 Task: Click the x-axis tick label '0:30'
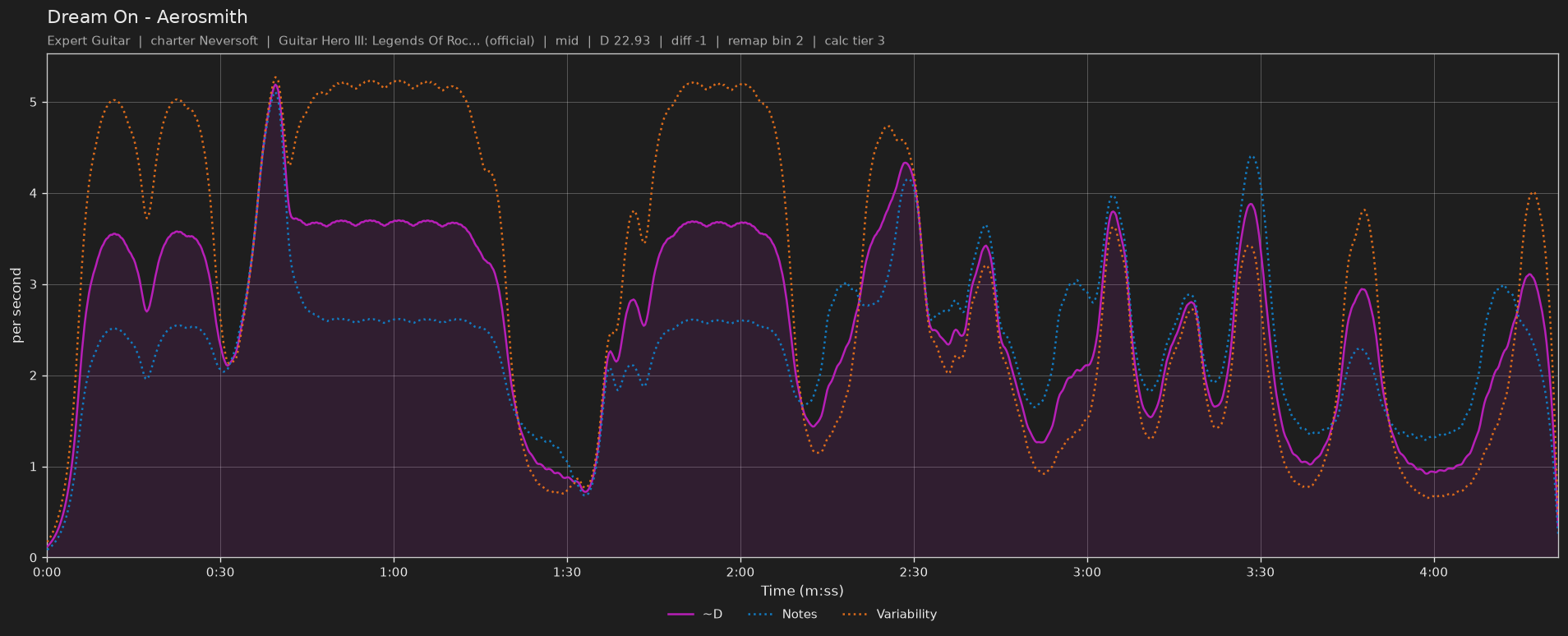coord(220,572)
